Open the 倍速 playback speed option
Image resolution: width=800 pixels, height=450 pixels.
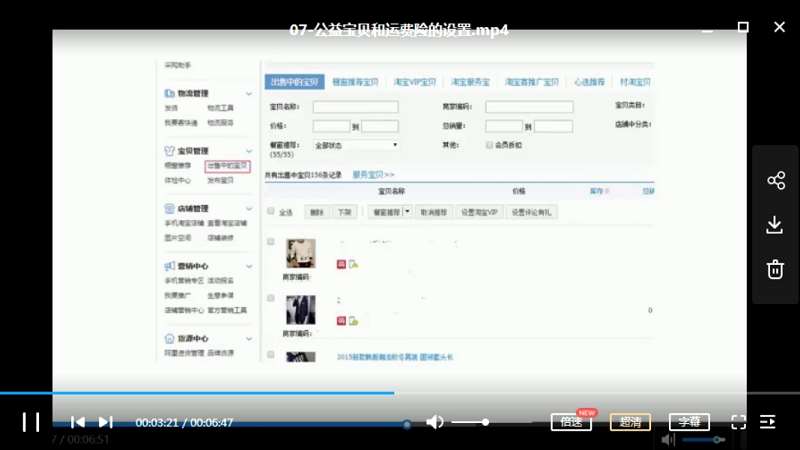point(571,422)
